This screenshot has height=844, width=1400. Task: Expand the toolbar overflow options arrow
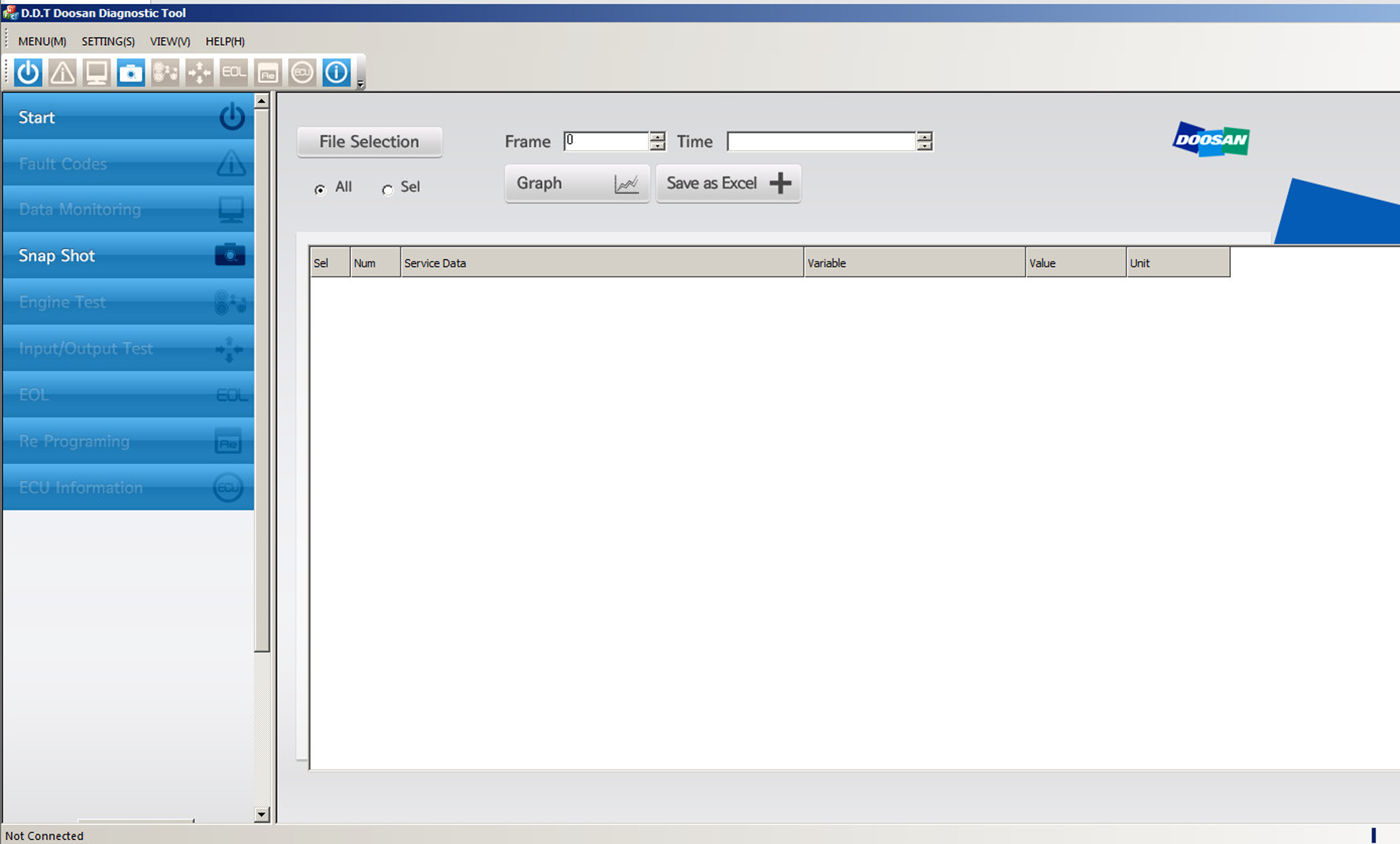(x=360, y=84)
